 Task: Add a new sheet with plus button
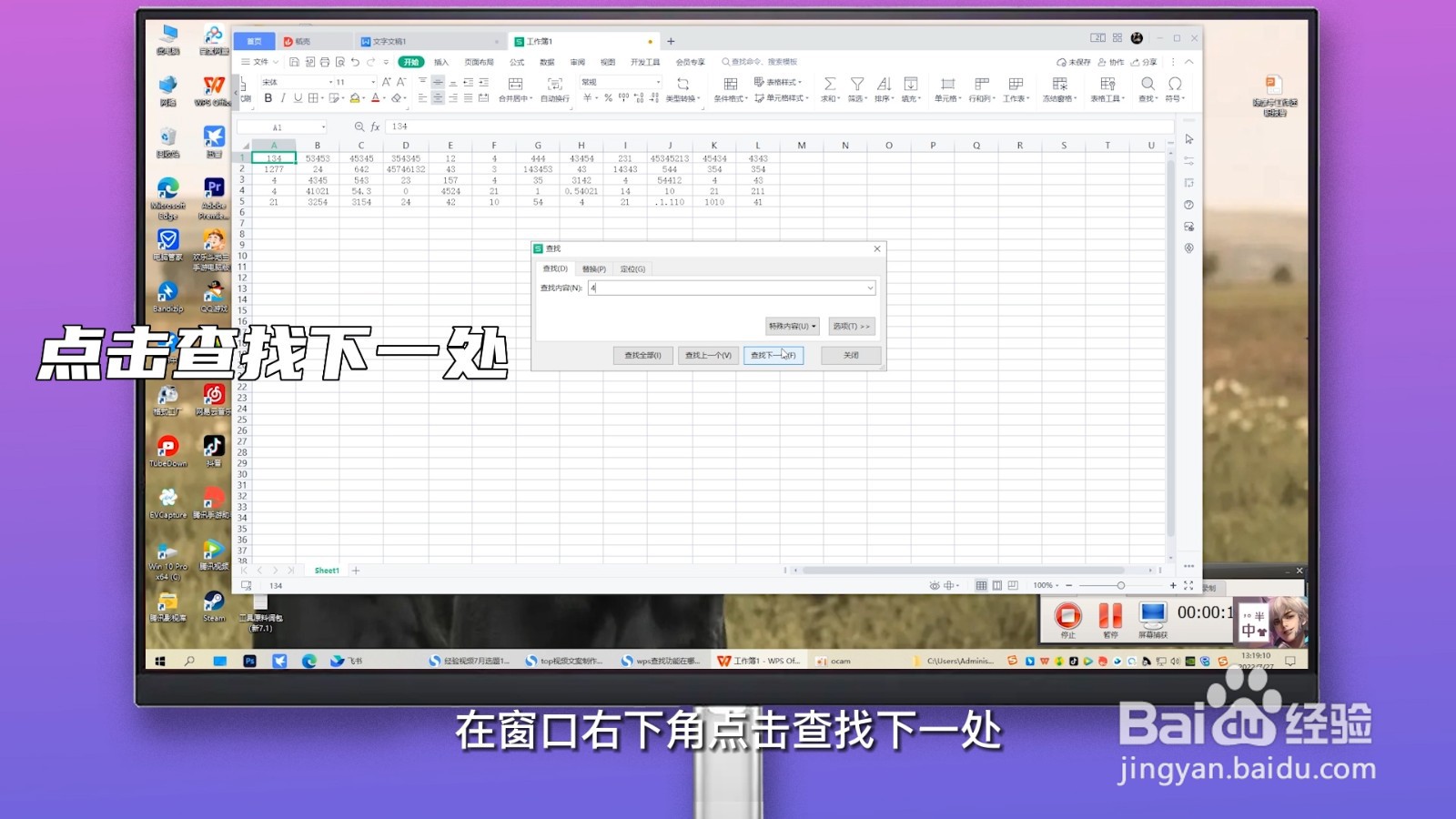pyautogui.click(x=356, y=571)
